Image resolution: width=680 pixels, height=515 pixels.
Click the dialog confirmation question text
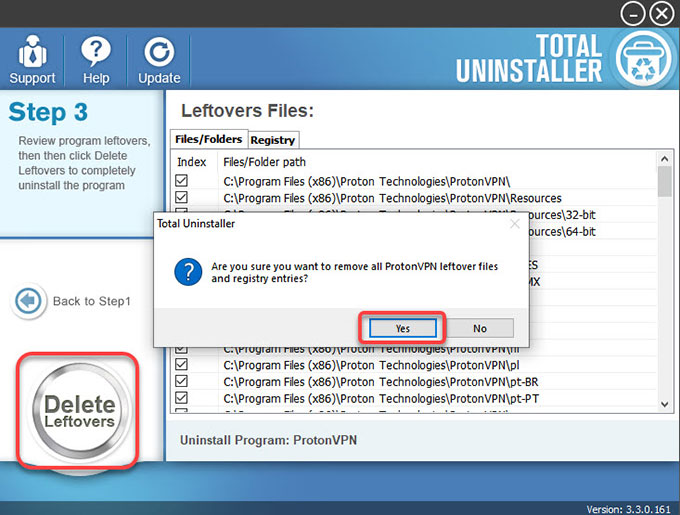click(x=354, y=272)
